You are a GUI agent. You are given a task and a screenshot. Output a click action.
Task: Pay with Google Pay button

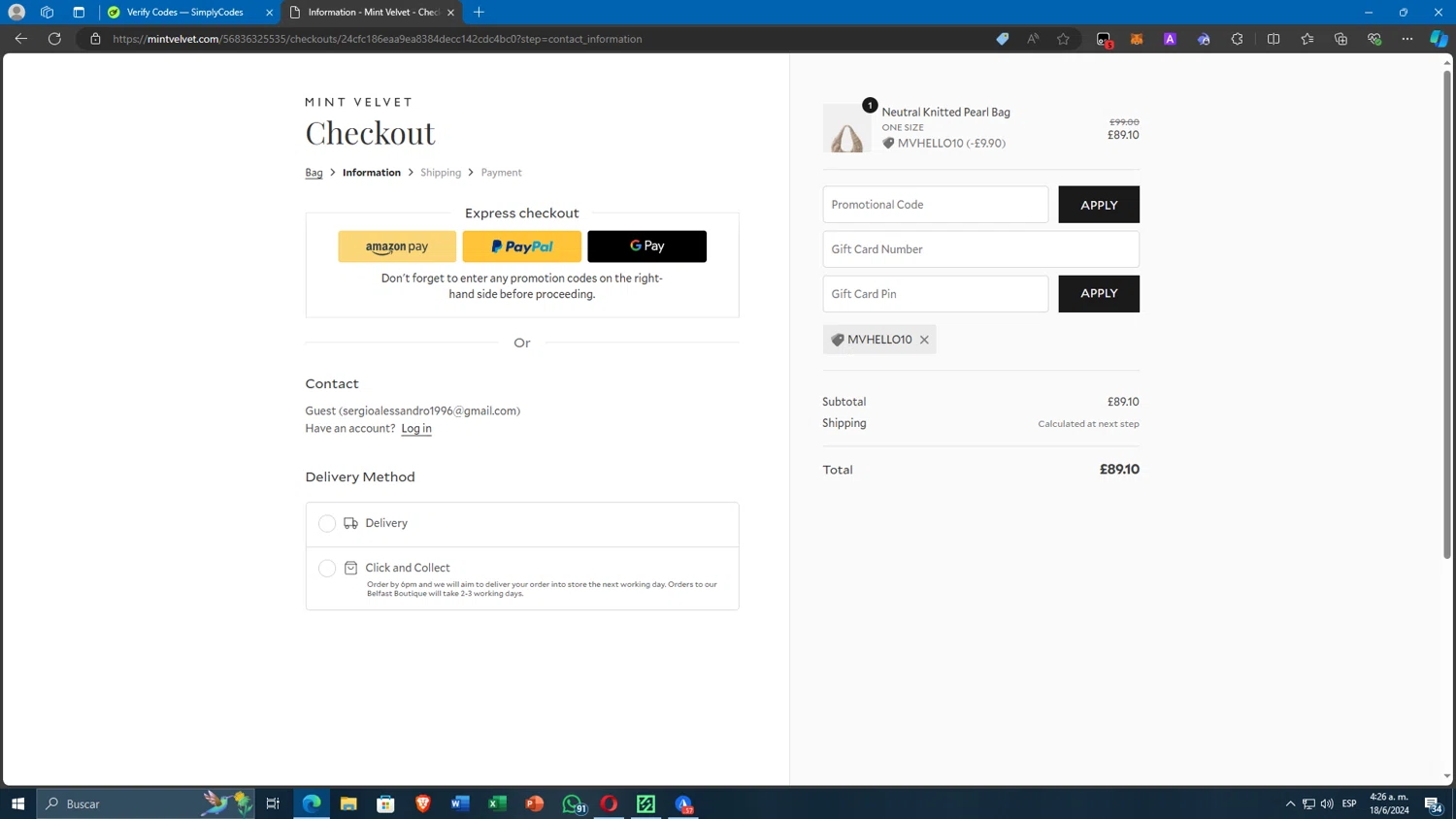click(x=646, y=246)
